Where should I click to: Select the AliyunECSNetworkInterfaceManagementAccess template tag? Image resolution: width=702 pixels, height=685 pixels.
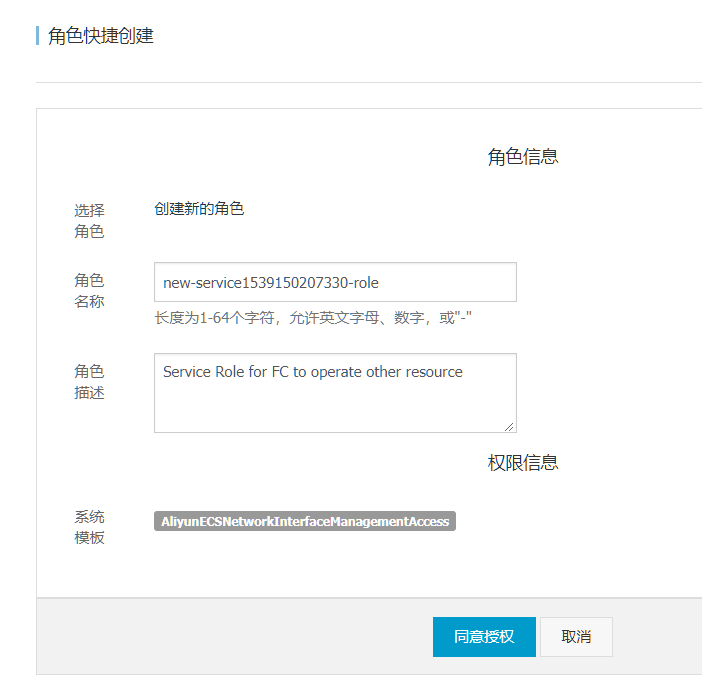305,521
